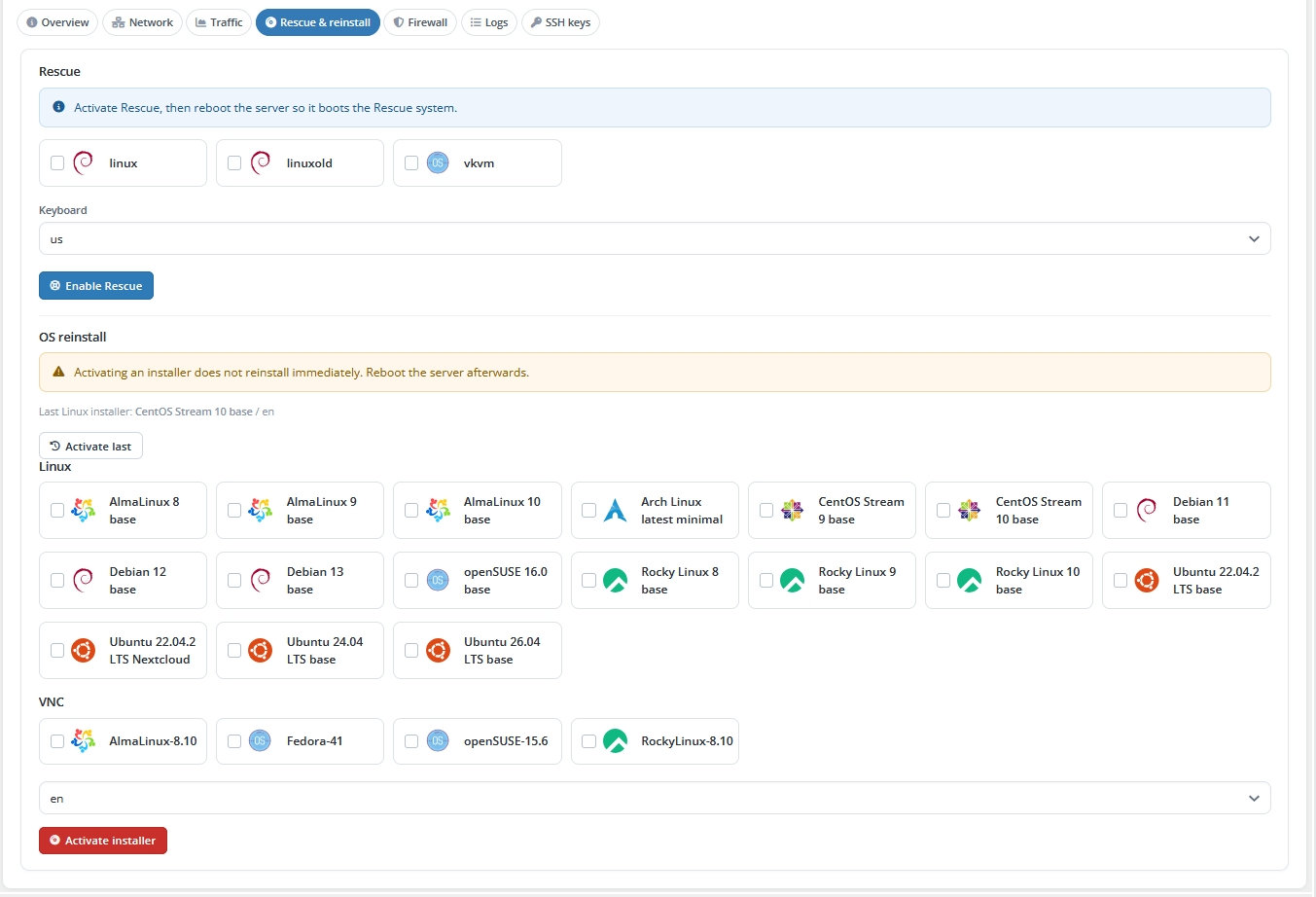1316x897 pixels.
Task: Go to the Traffic tab
Action: pos(219,22)
